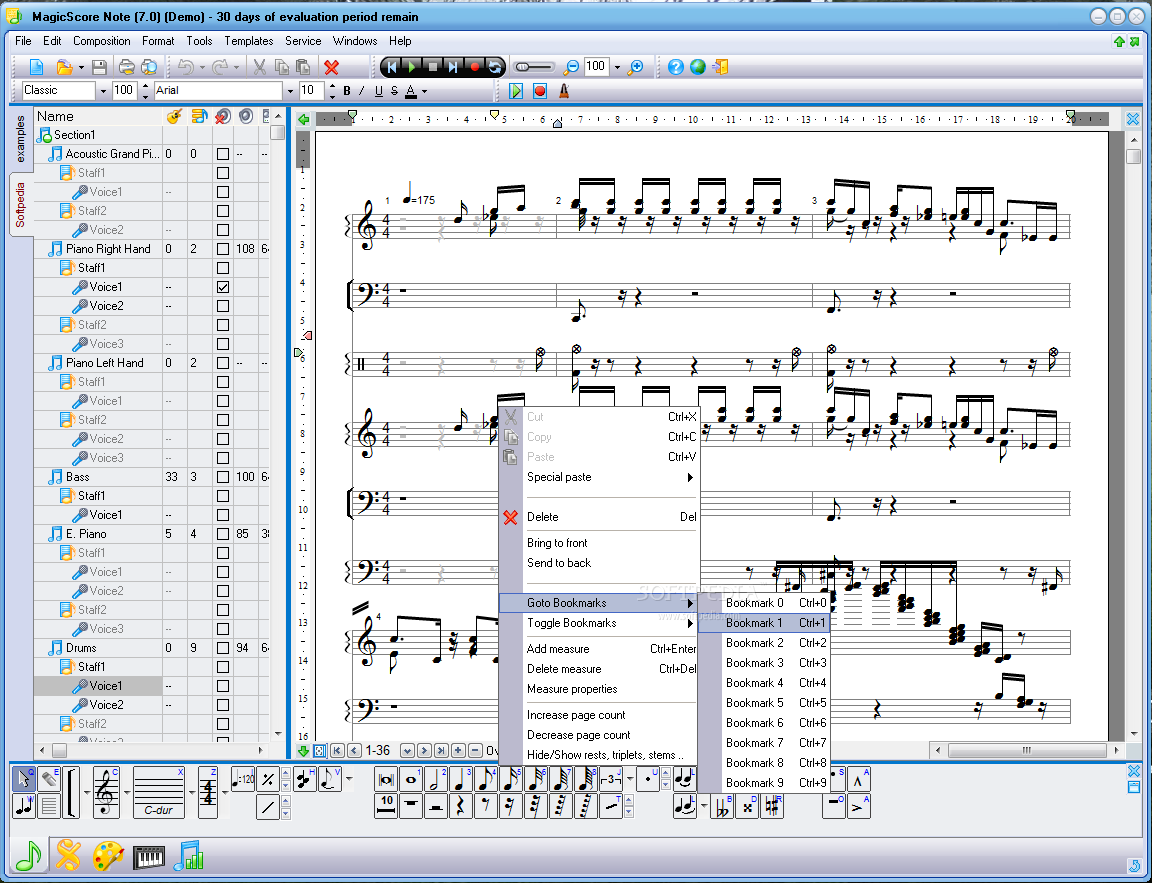Open Print Preview from the toolbar
This screenshot has height=883, width=1152.
pos(149,67)
